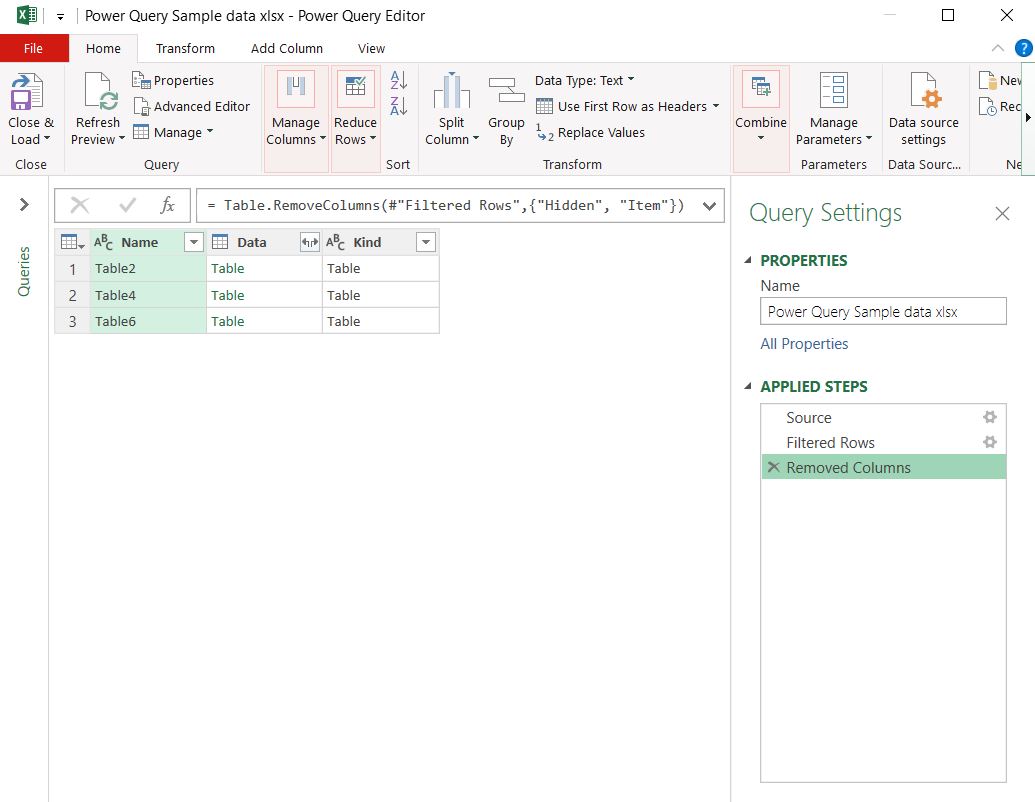Viewport: 1035px width, 802px height.
Task: Click the Table link in Table2 row Data
Action: [228, 268]
